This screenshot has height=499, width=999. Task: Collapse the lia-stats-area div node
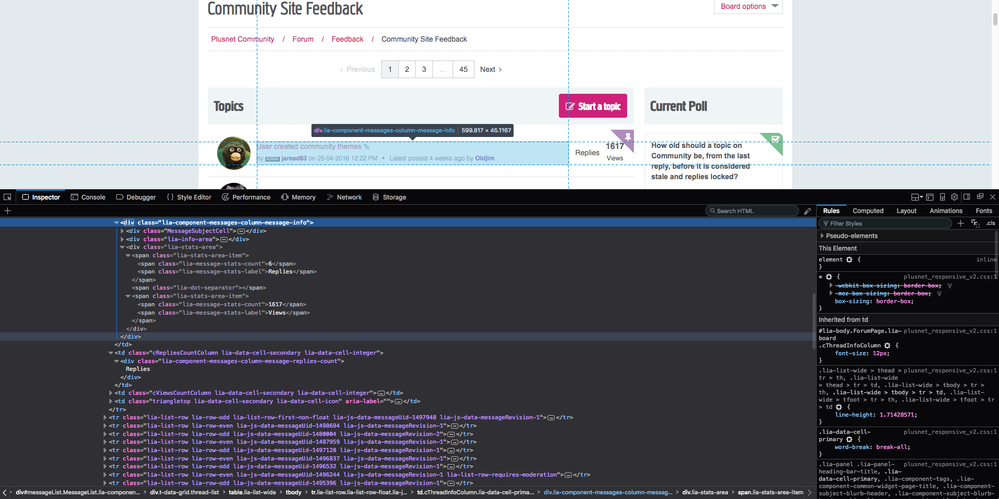[x=123, y=247]
